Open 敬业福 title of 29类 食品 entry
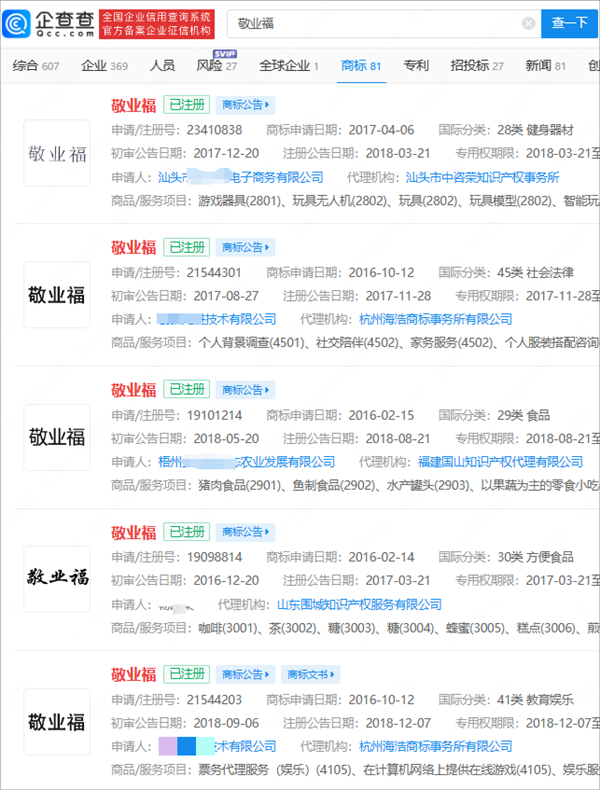 point(134,390)
